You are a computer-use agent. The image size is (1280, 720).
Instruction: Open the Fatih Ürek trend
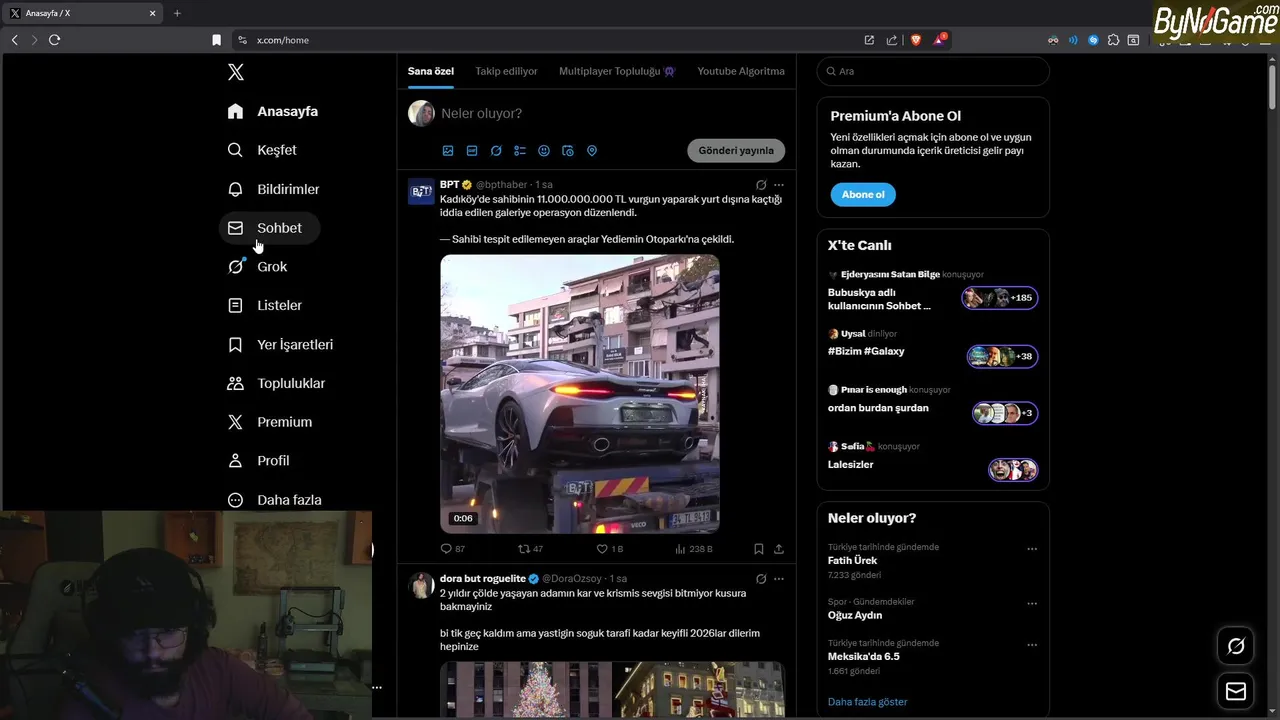pyautogui.click(x=852, y=561)
